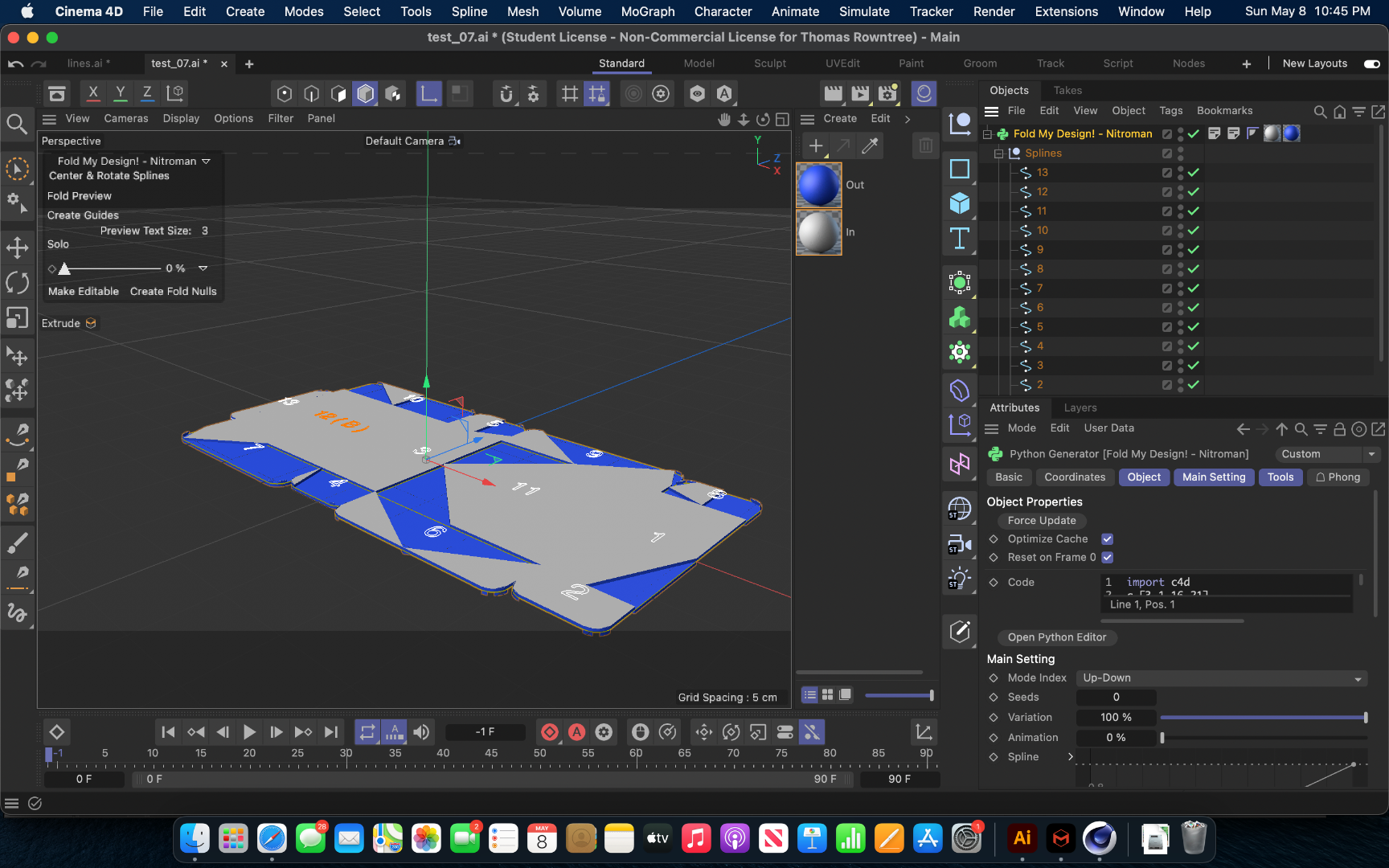Select the Scale tool in left toolbar
The width and height of the screenshot is (1389, 868).
tap(17, 318)
